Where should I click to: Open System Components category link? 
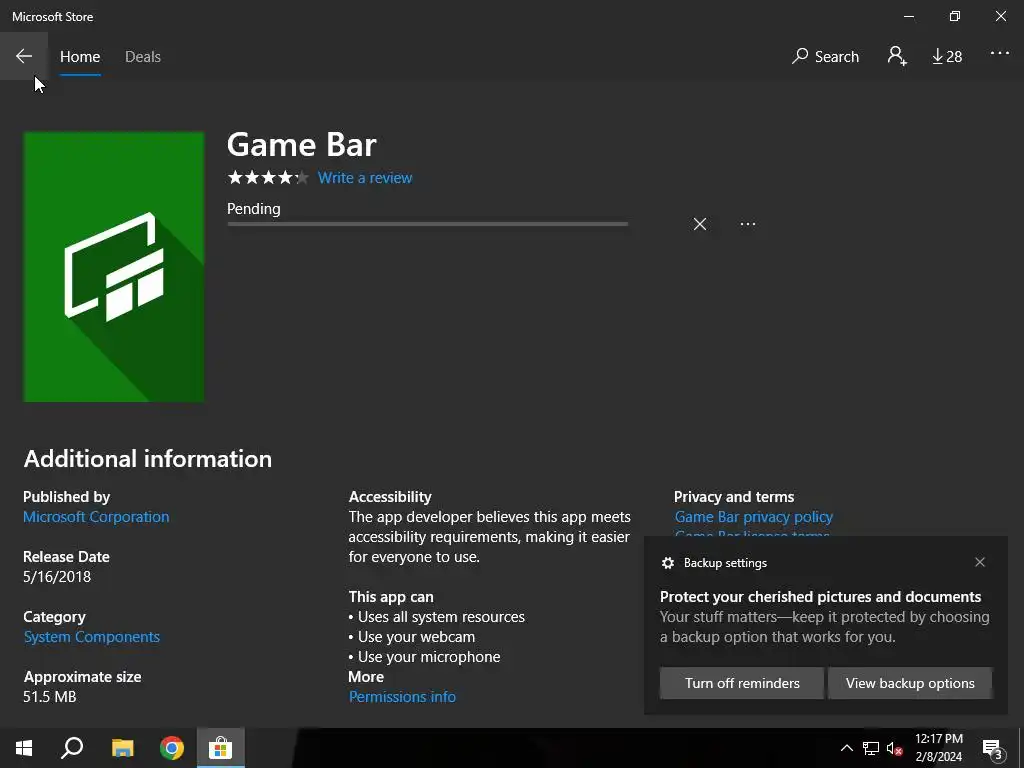91,637
